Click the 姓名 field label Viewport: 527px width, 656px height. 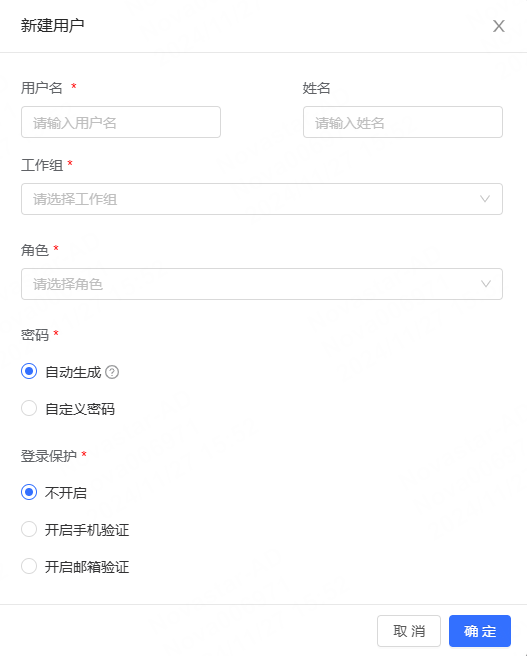[x=317, y=88]
